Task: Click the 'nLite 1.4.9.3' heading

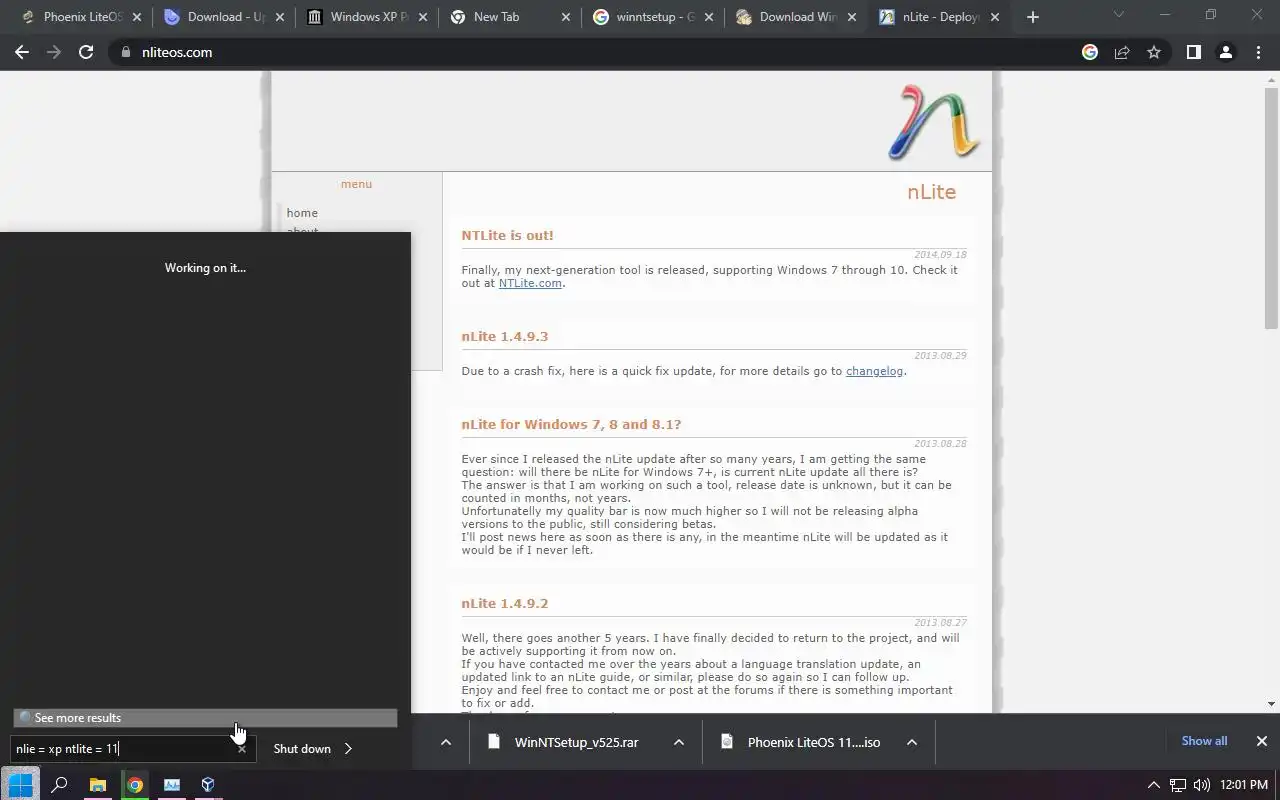Action: tap(505, 337)
